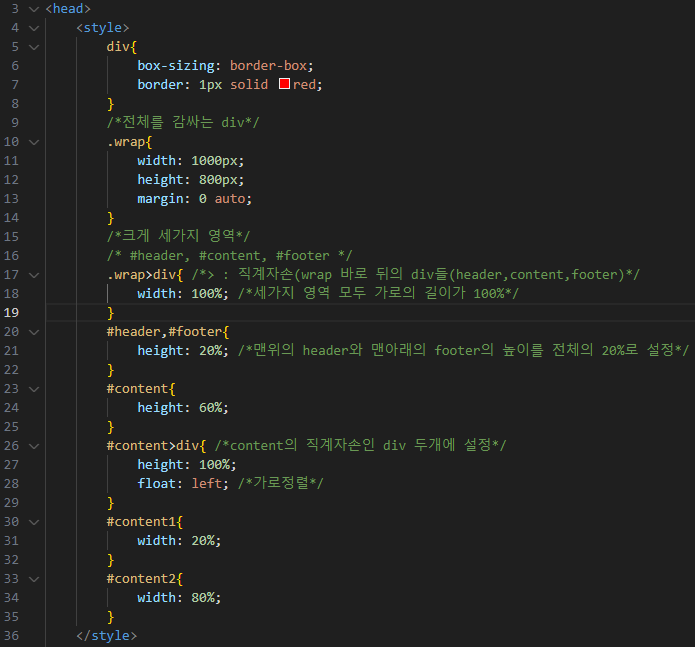Click the '#content2' selector

coord(141,579)
